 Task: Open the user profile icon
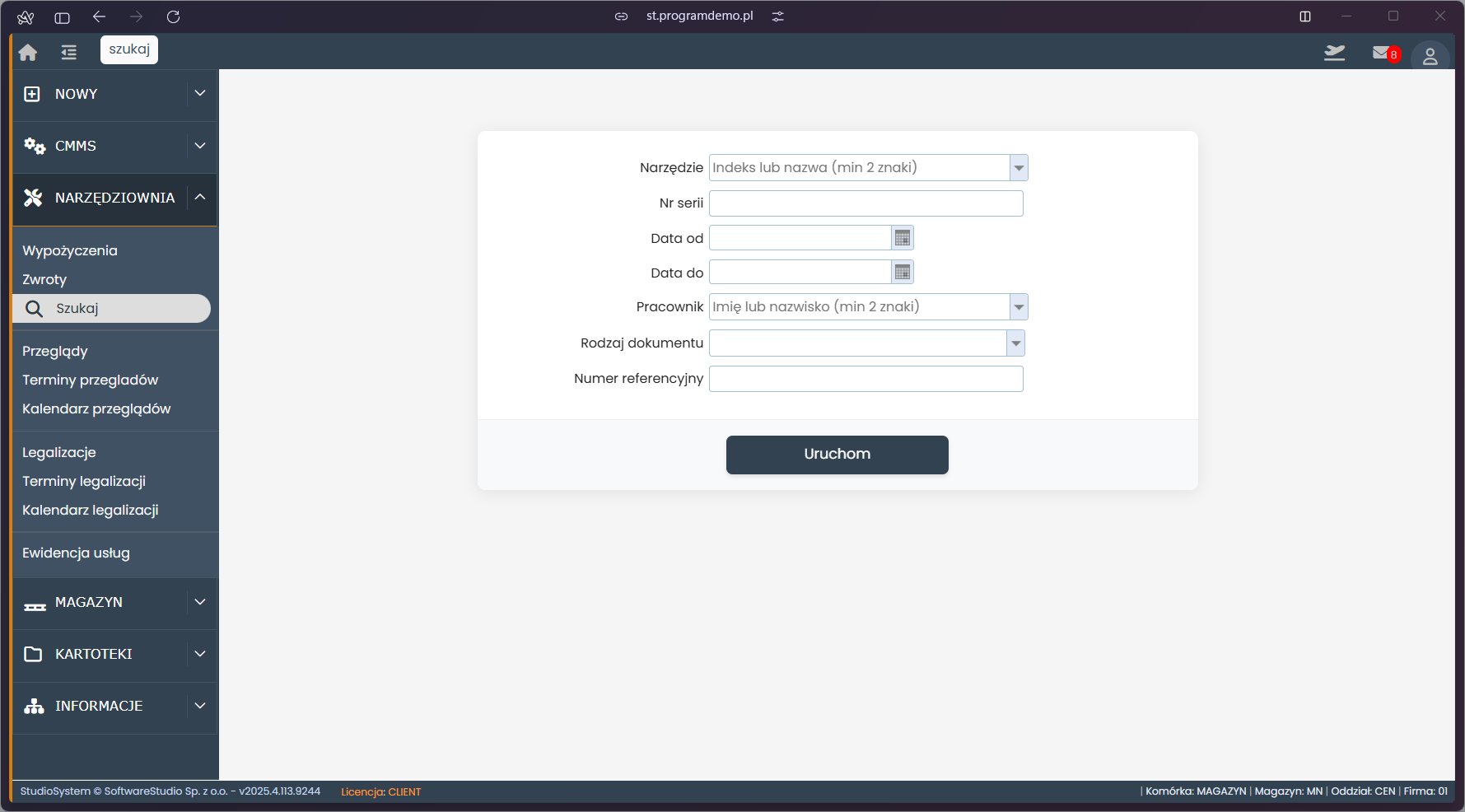click(1430, 56)
